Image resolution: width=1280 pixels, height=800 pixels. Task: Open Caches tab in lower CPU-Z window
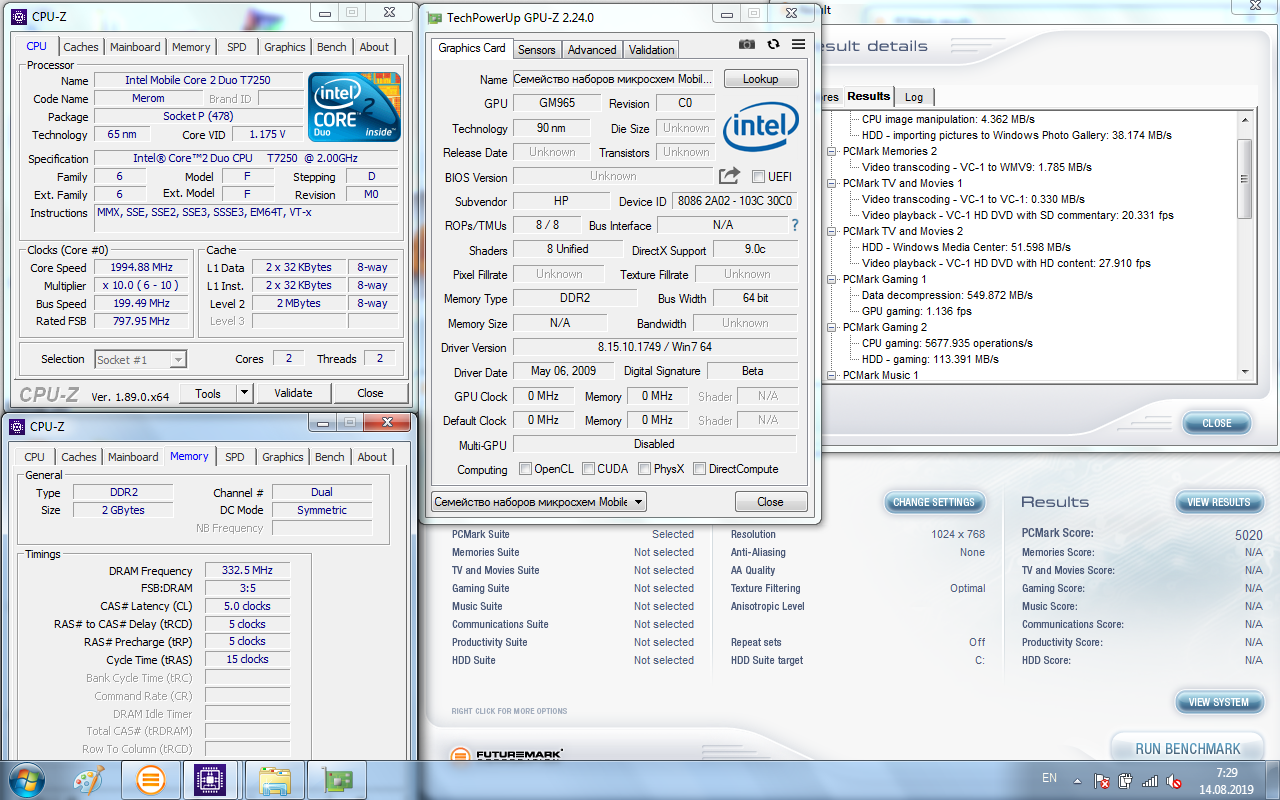click(79, 457)
